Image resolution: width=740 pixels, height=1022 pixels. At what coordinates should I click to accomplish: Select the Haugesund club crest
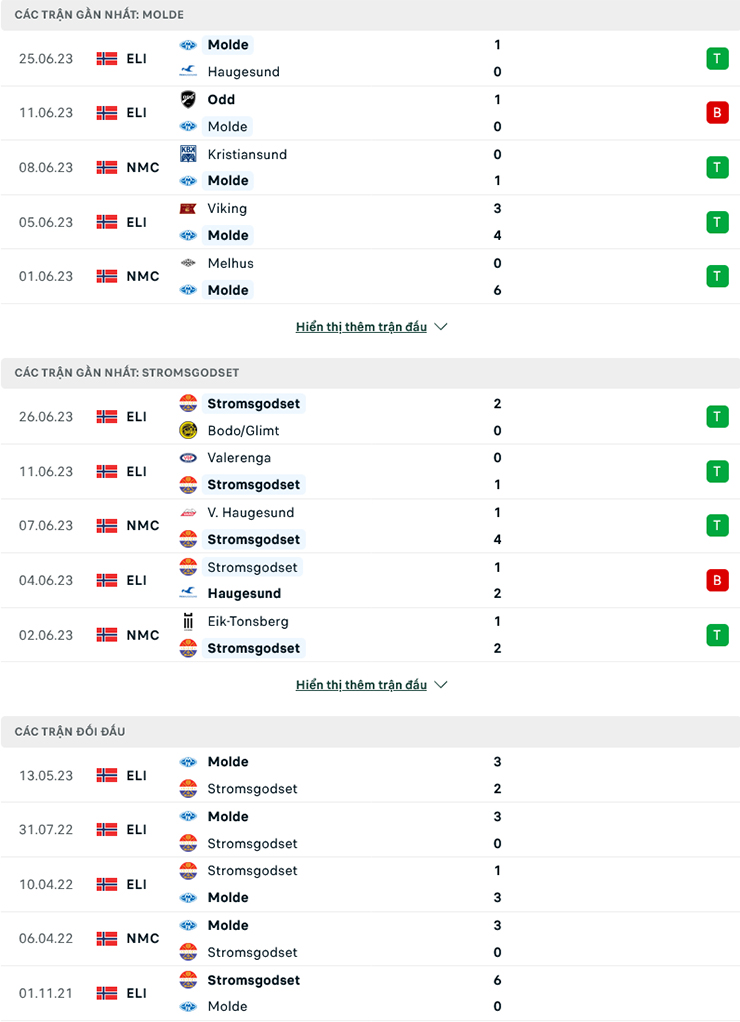pyautogui.click(x=191, y=72)
